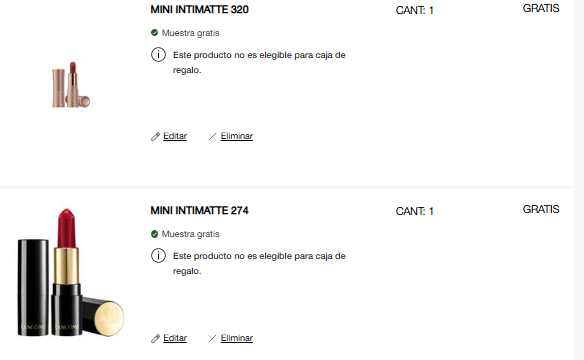Viewport: 584px width, 360px height.
Task: Click the CANT: 1 quantity for MINI INTIMATTE 320
Action: click(x=415, y=10)
